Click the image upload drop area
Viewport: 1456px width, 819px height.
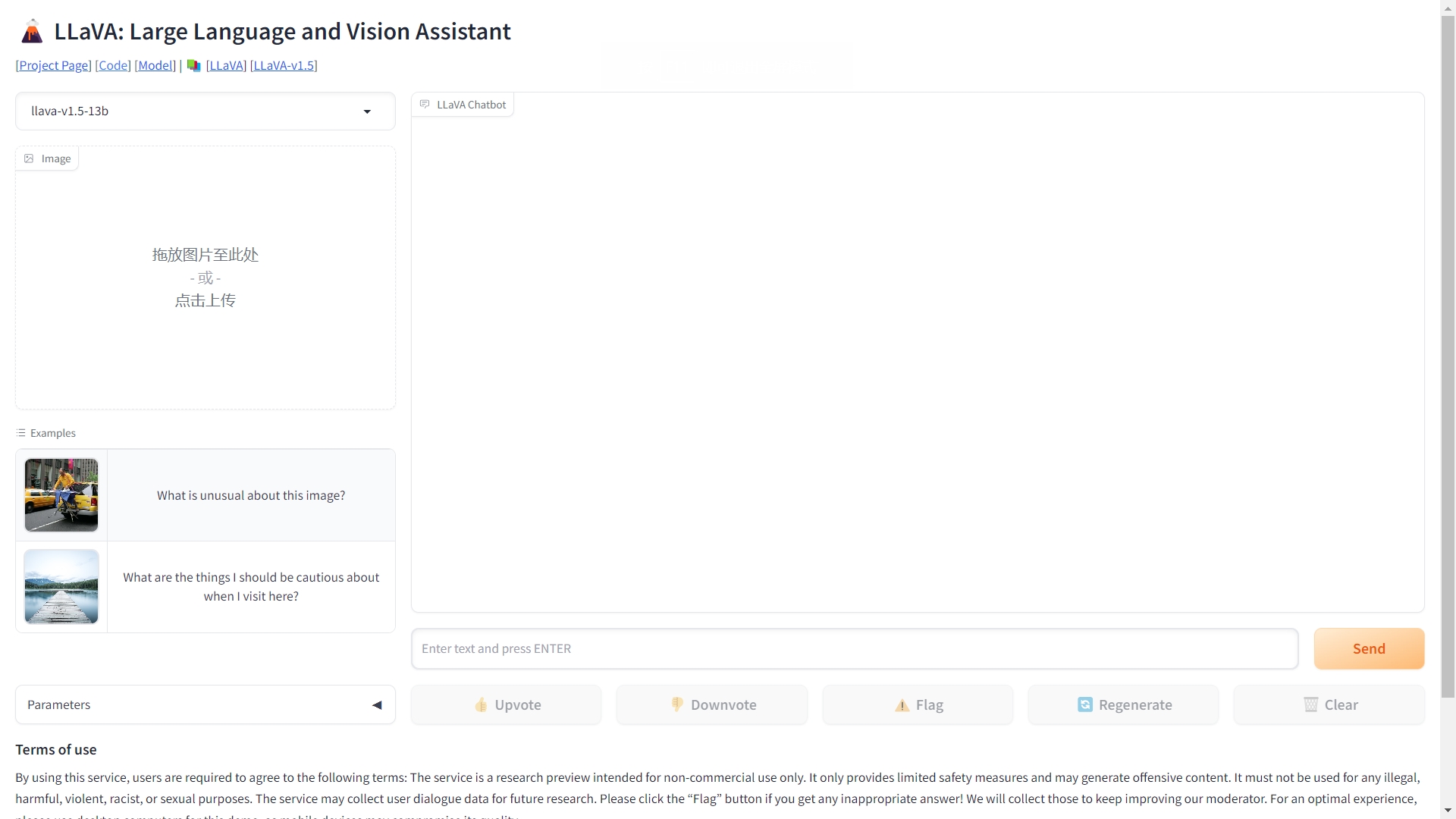click(x=205, y=278)
